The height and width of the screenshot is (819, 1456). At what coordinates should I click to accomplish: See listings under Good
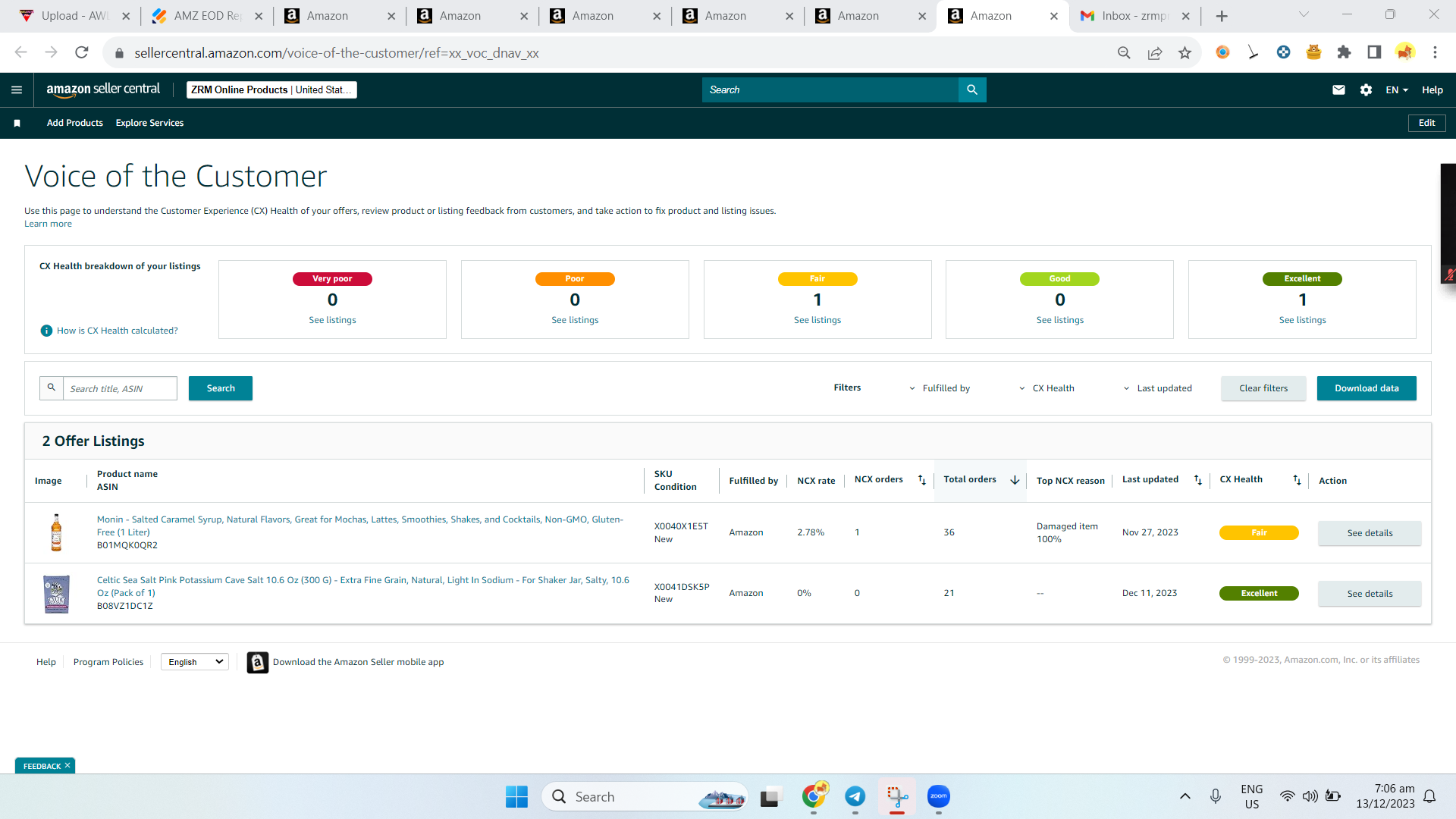(x=1060, y=320)
